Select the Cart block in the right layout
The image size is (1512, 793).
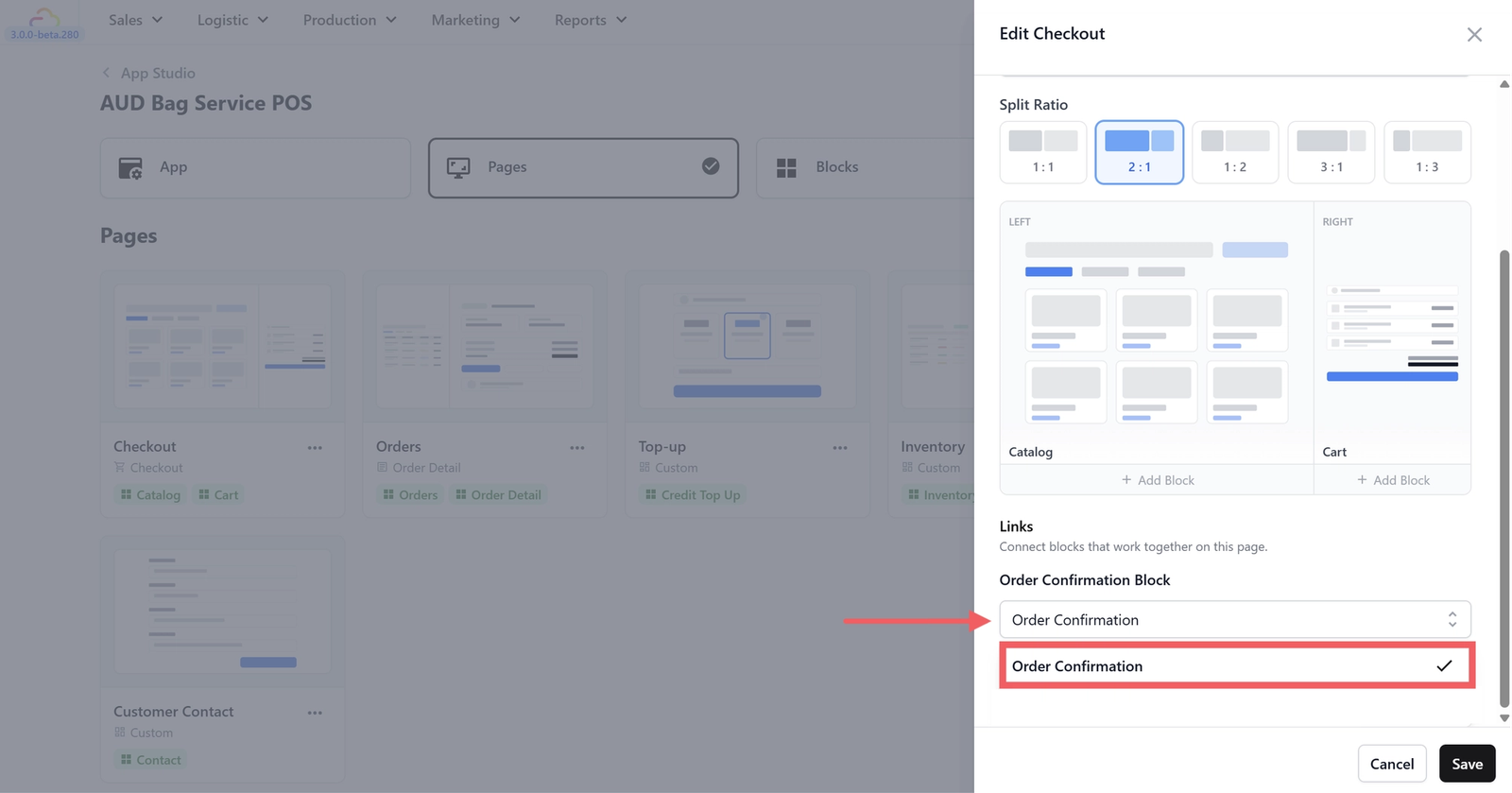click(1392, 333)
